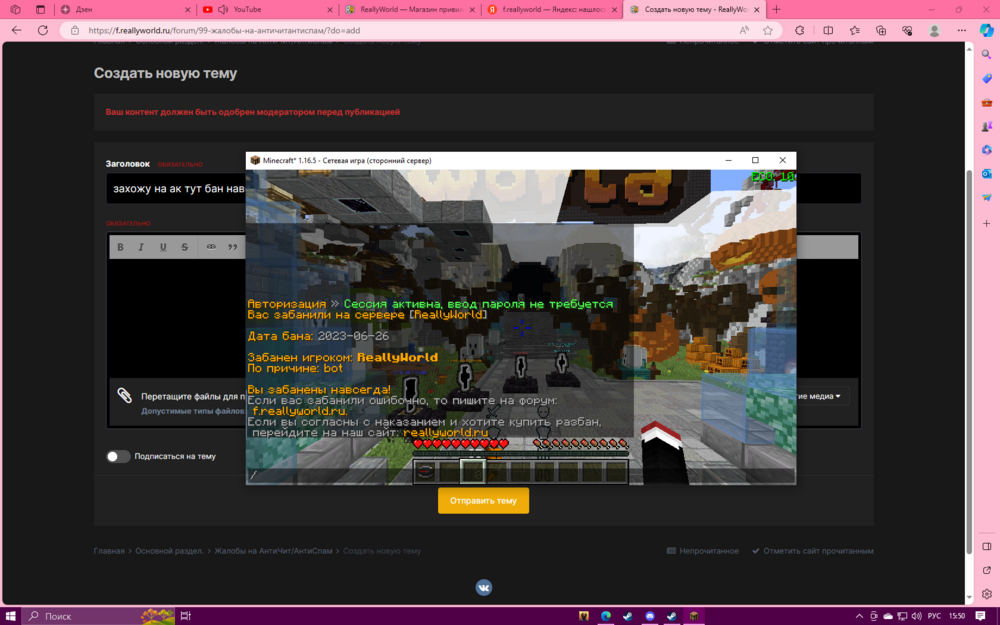Open Collections in Edge toolbar
1000x625 pixels.
(881, 30)
